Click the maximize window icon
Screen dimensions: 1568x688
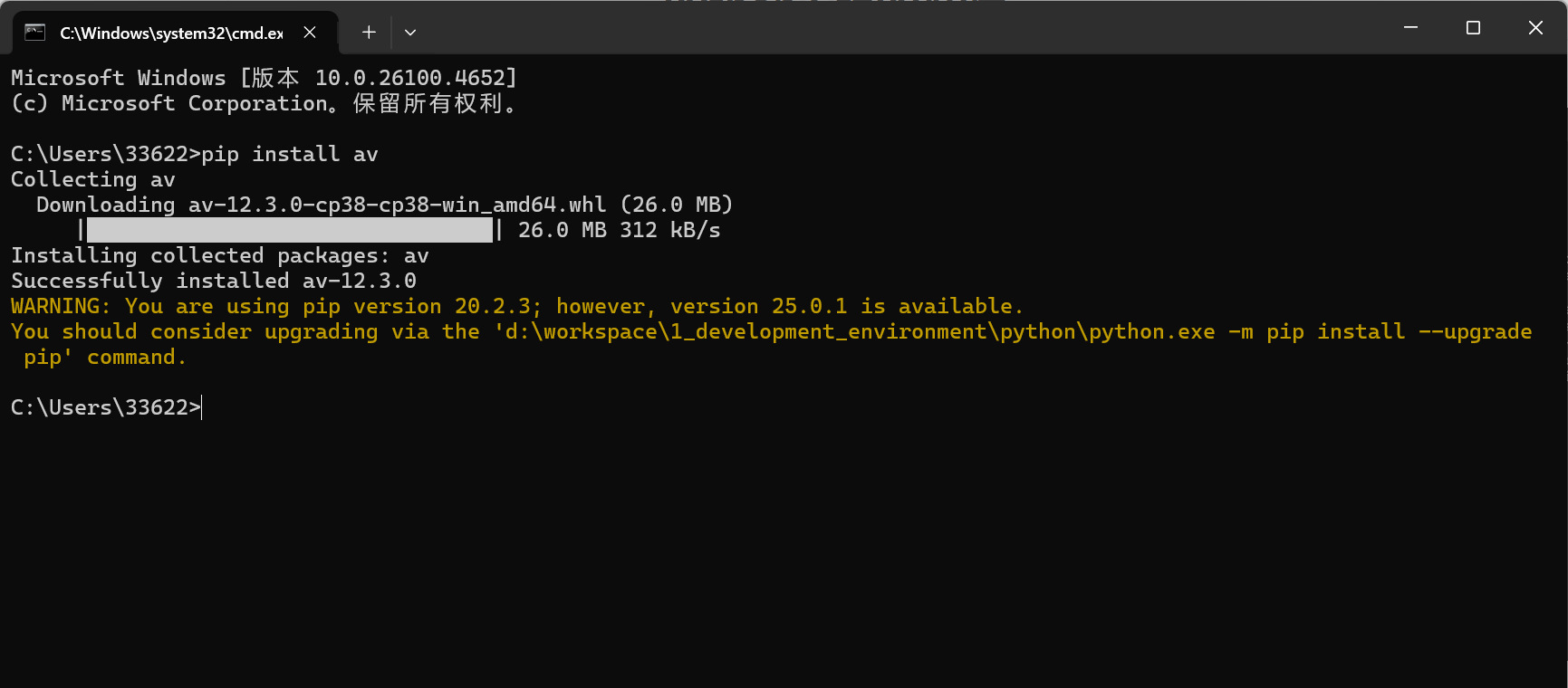[1472, 27]
